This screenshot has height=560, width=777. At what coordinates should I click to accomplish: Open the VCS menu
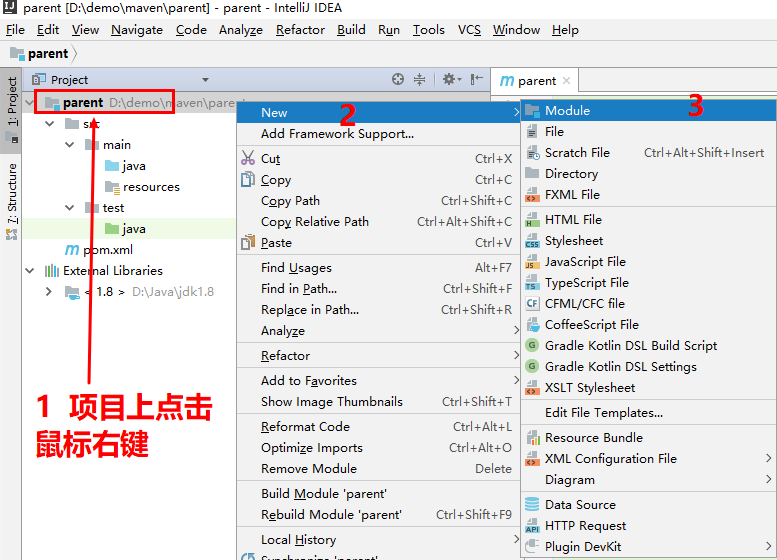[469, 30]
